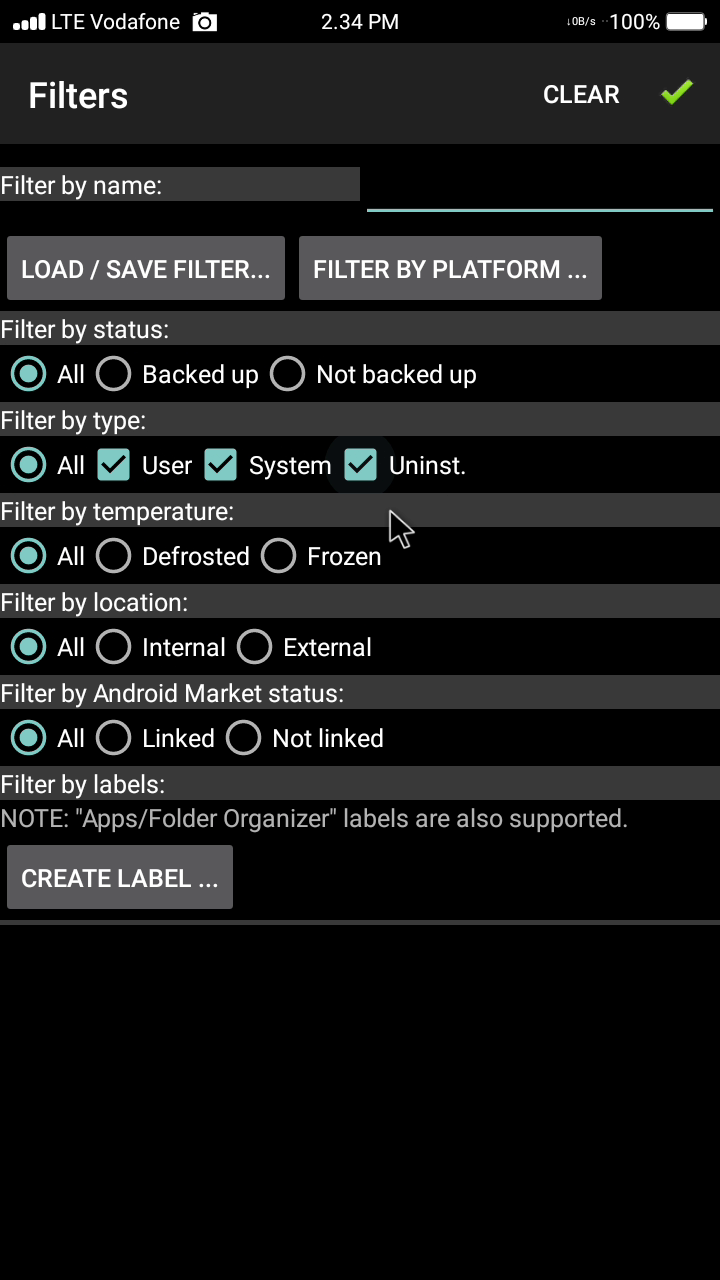
Task: Choose the Frozen temperature option
Action: (x=279, y=556)
